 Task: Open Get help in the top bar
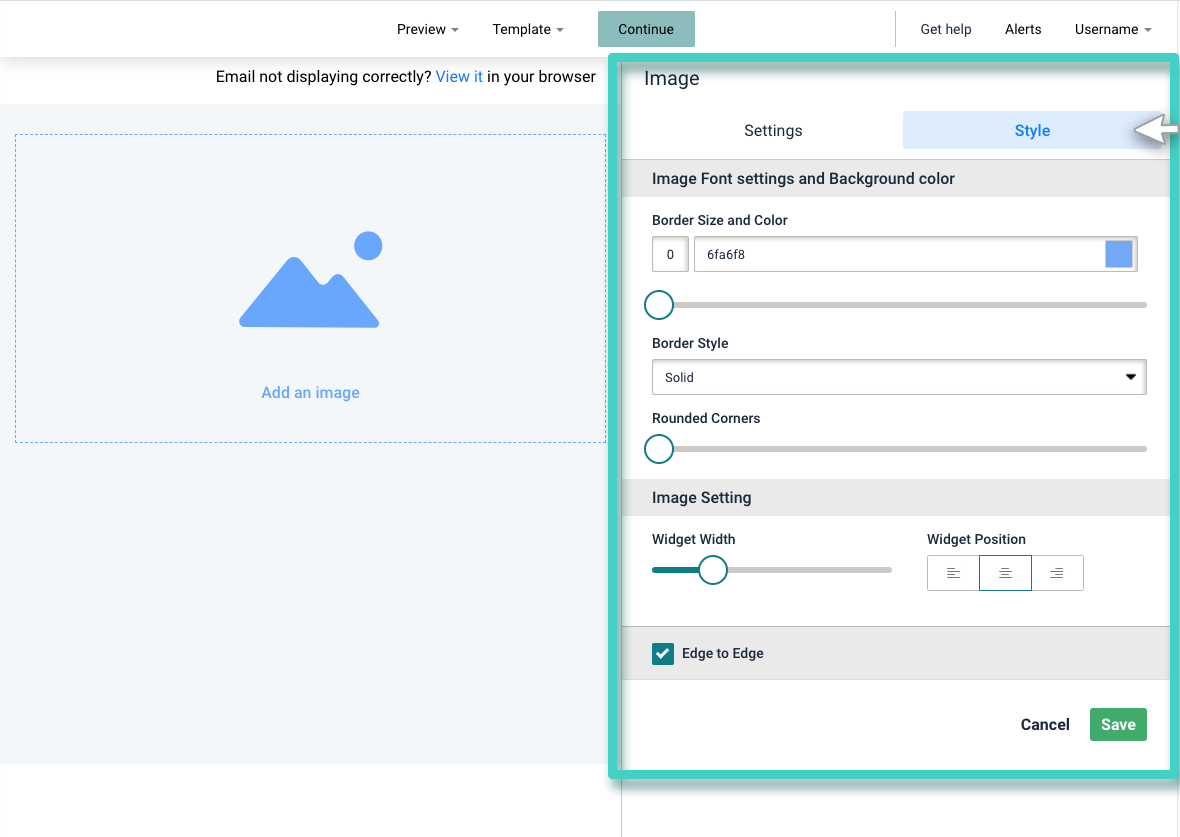coord(945,29)
